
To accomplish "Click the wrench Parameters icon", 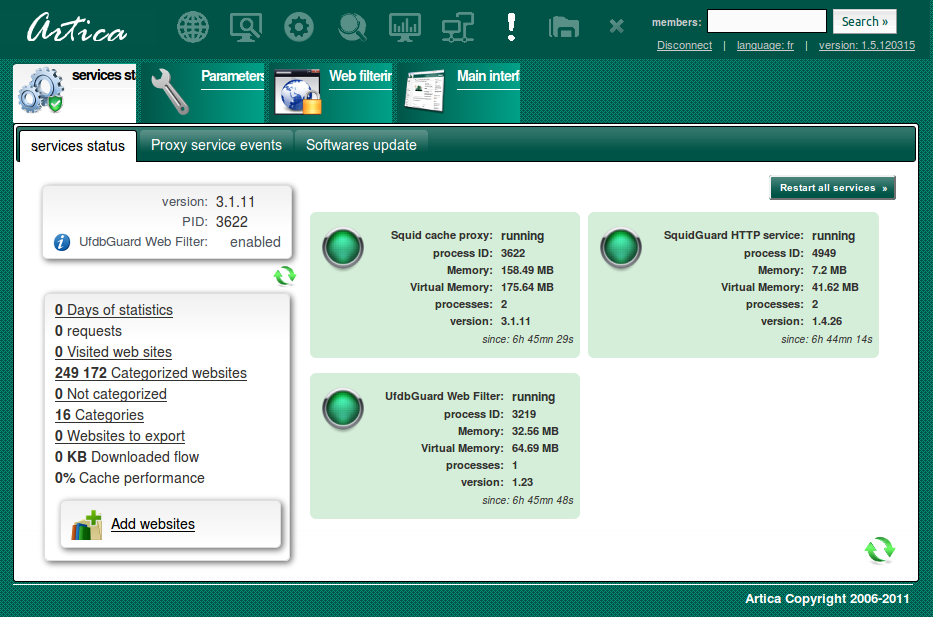I will click(x=170, y=91).
